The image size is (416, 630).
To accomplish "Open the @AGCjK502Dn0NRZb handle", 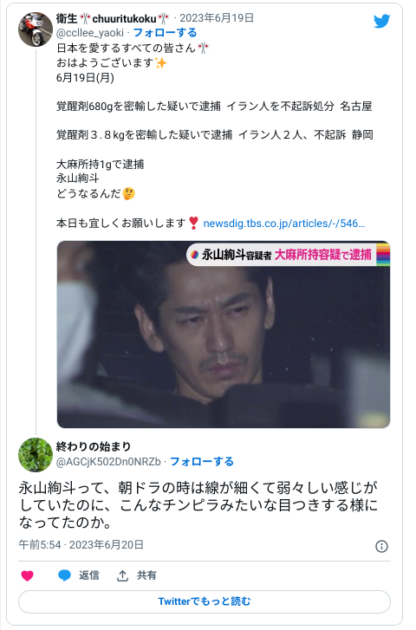I will tap(109, 462).
